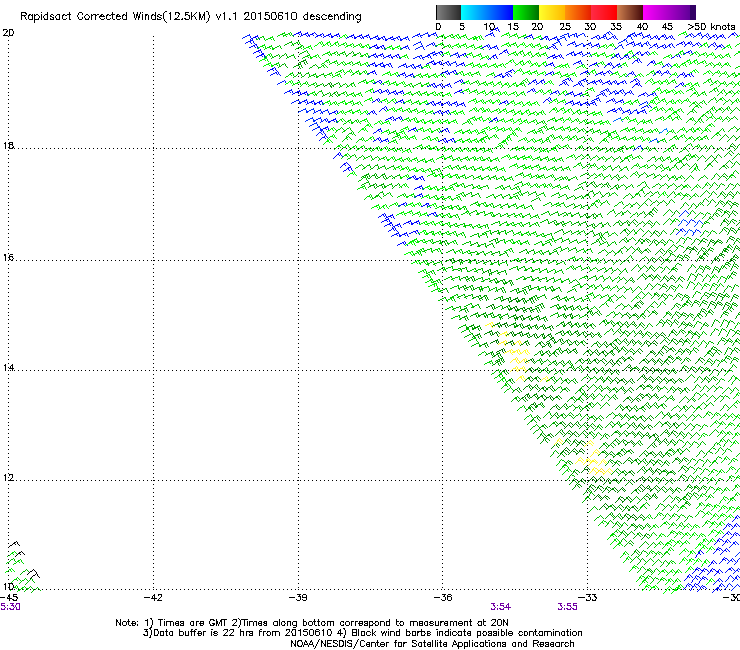Select the yellow 20-25 knots color bar segment

(x=552, y=12)
